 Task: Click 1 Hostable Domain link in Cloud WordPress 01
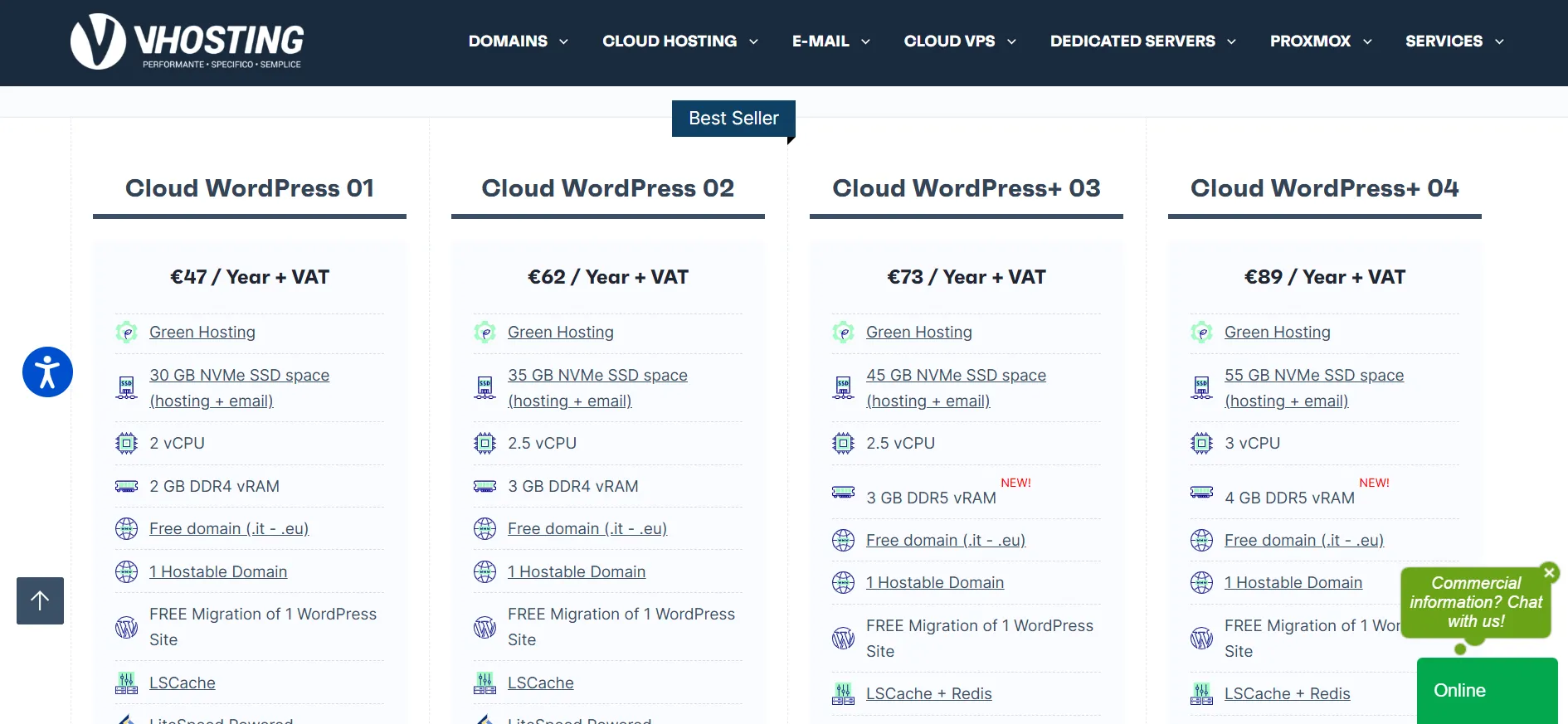(x=218, y=571)
